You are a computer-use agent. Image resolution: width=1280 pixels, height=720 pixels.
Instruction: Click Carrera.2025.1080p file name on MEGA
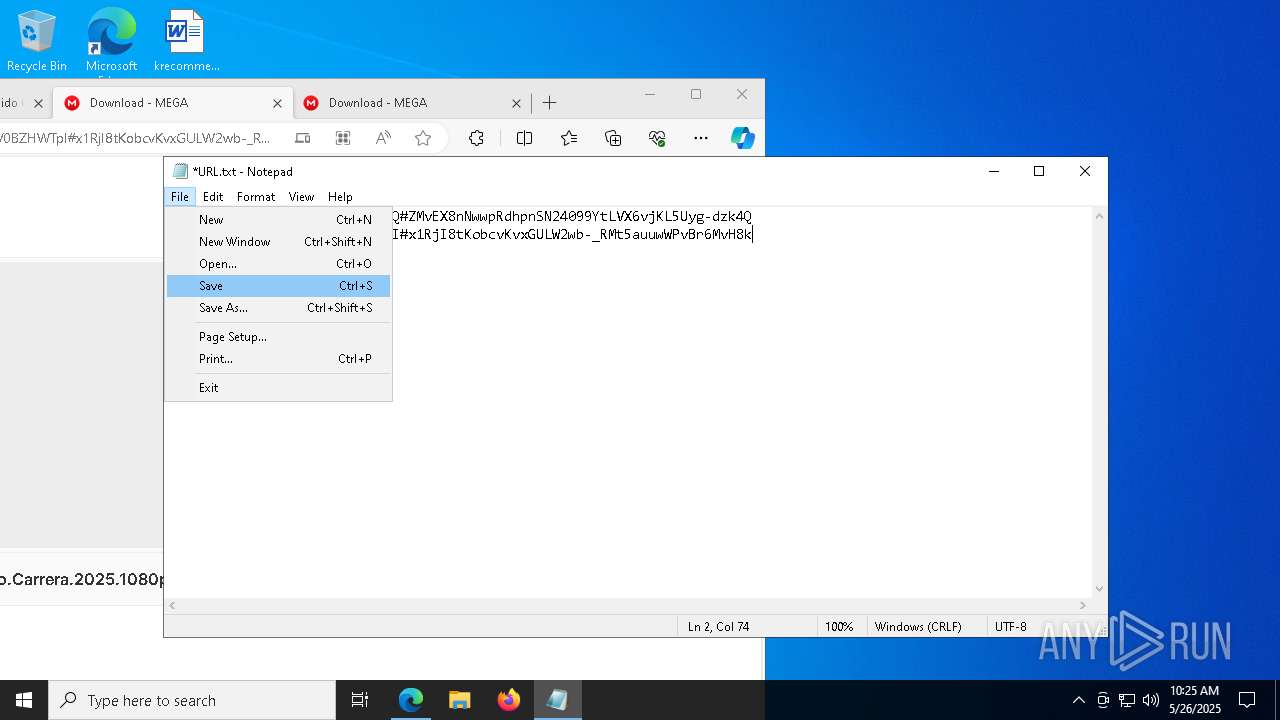82,579
